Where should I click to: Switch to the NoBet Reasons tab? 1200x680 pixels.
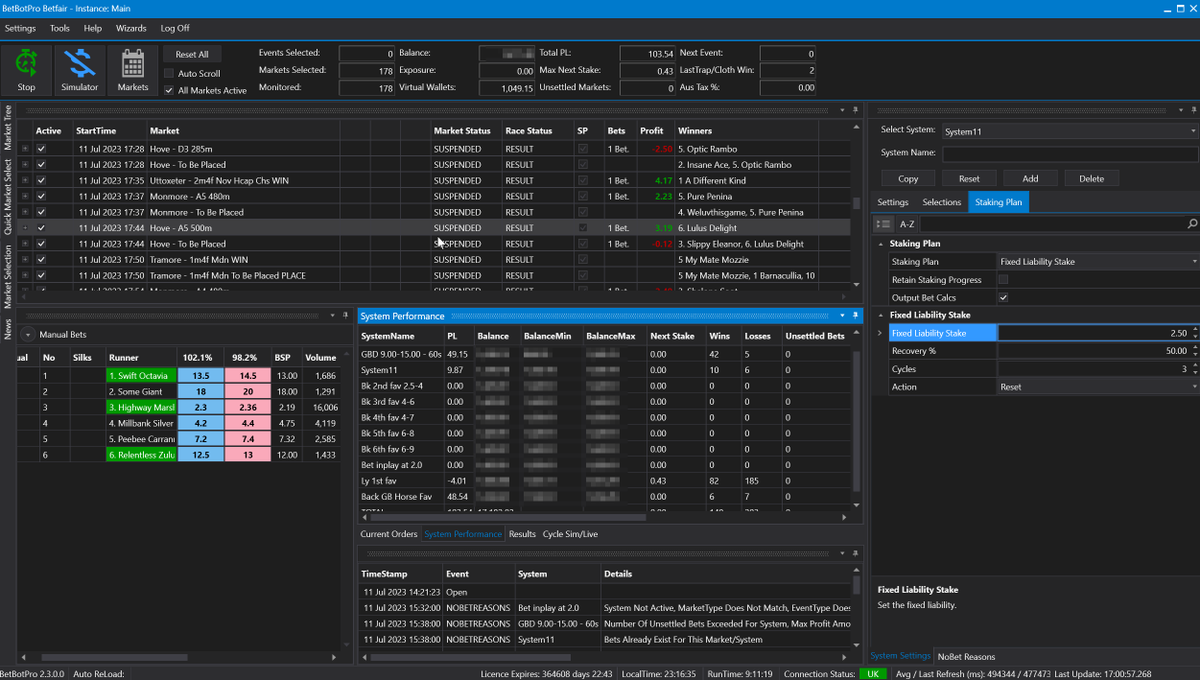[965, 656]
